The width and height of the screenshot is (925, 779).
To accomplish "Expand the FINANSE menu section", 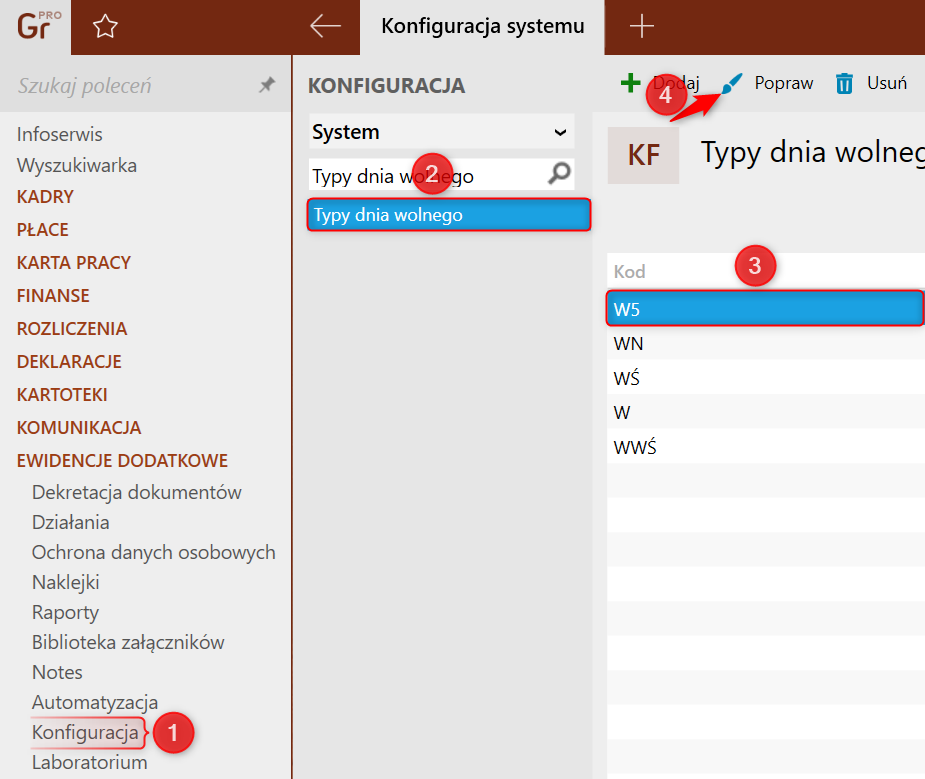I will click(x=53, y=295).
